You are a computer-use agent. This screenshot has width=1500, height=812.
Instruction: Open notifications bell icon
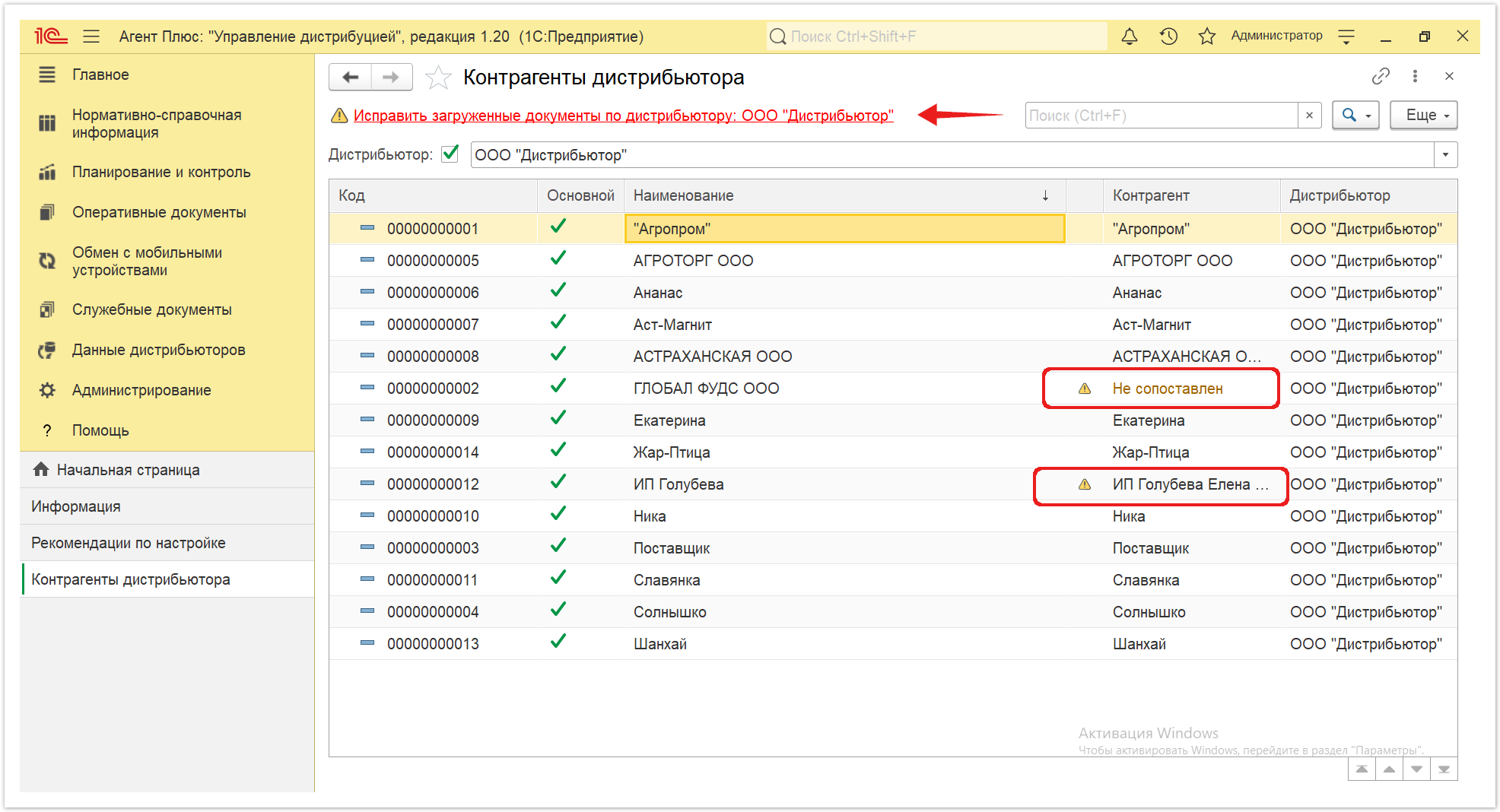click(x=1130, y=36)
